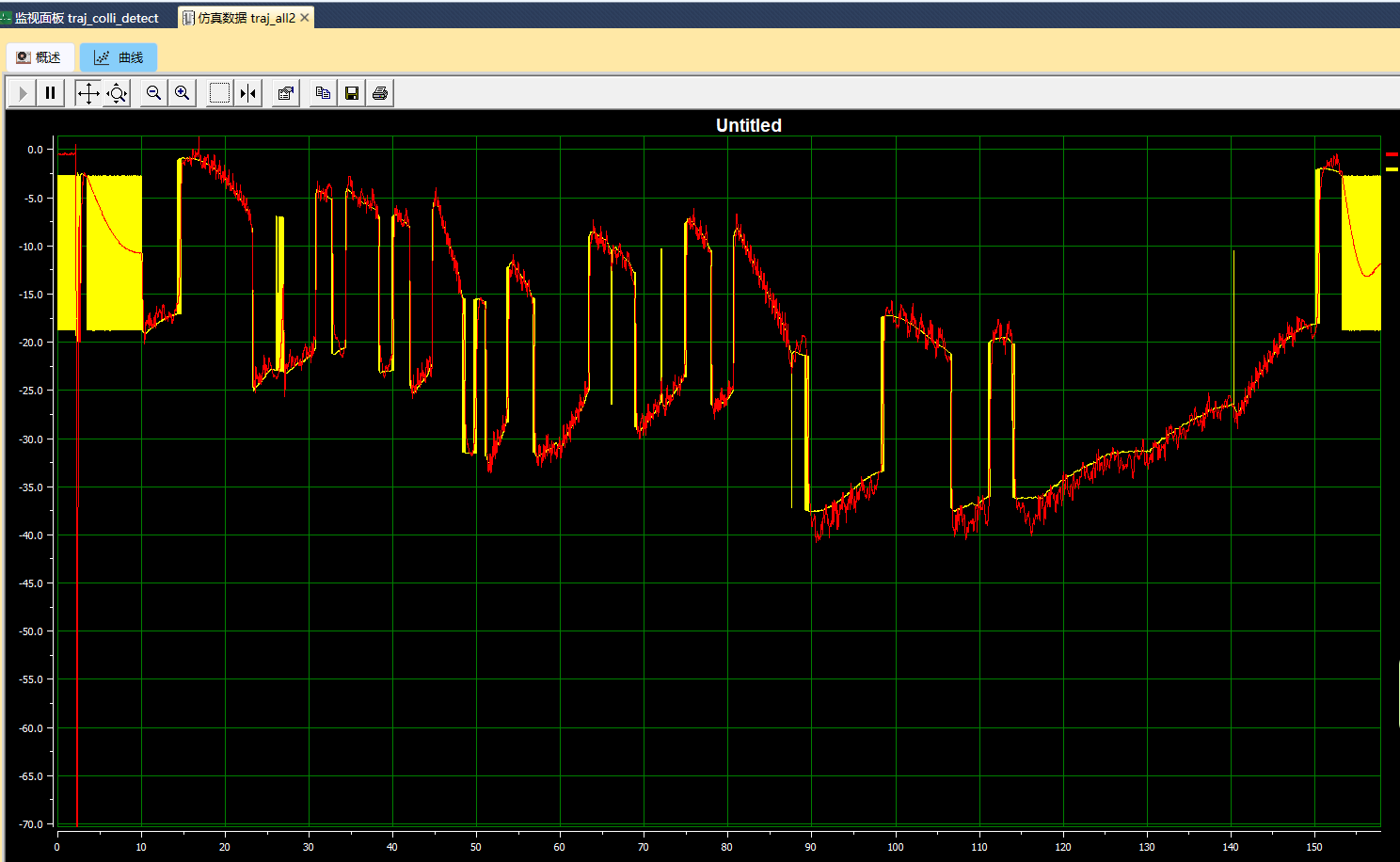This screenshot has width=1400, height=862.
Task: Close the 仿真数据 traj_all2 tab
Action: [x=305, y=18]
